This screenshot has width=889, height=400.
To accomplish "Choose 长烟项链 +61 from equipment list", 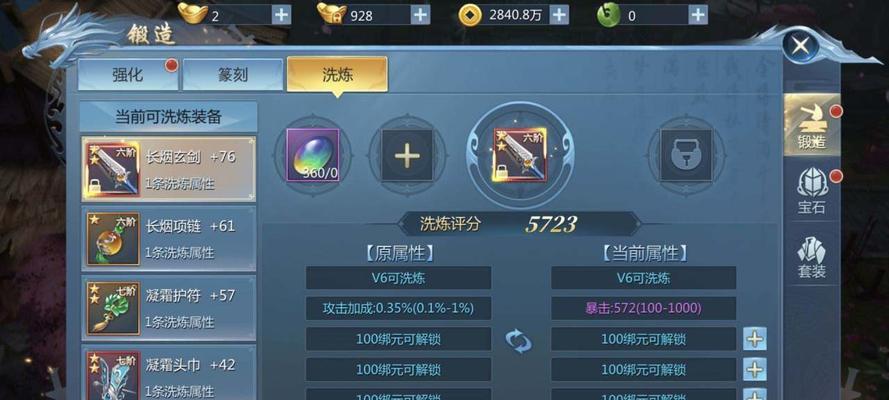I will pos(169,239).
